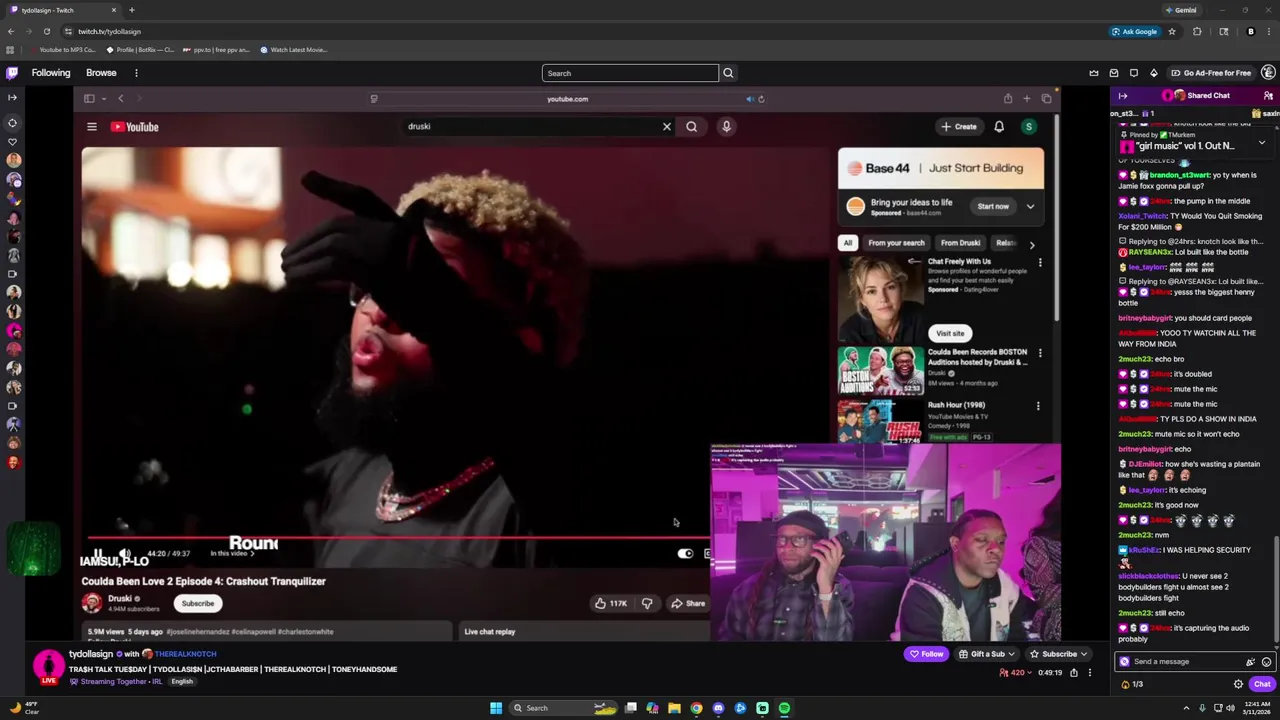Bookmark this tab with star icon

tap(1172, 31)
